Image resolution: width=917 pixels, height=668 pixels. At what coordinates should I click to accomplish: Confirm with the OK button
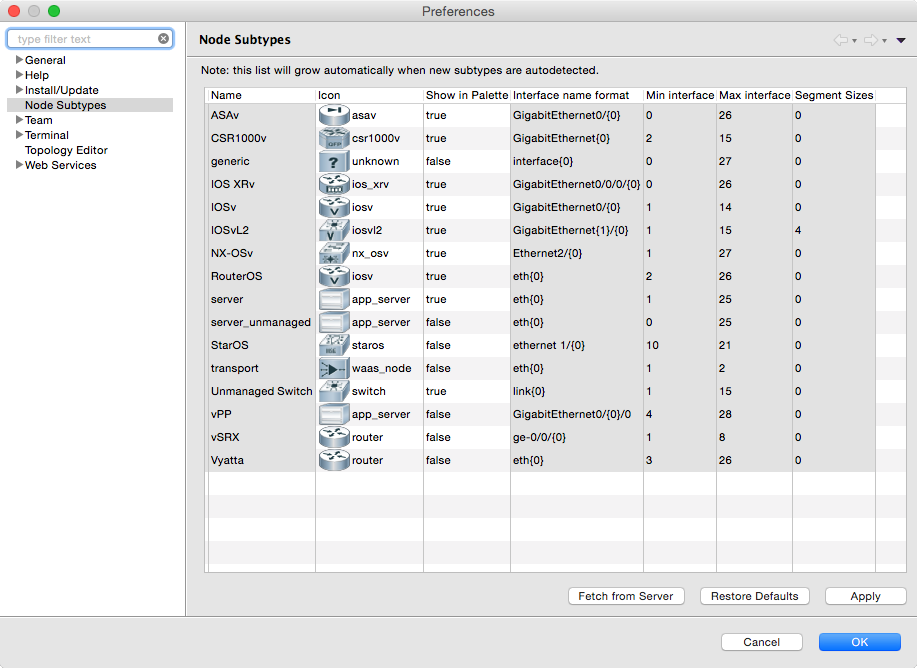coord(860,642)
